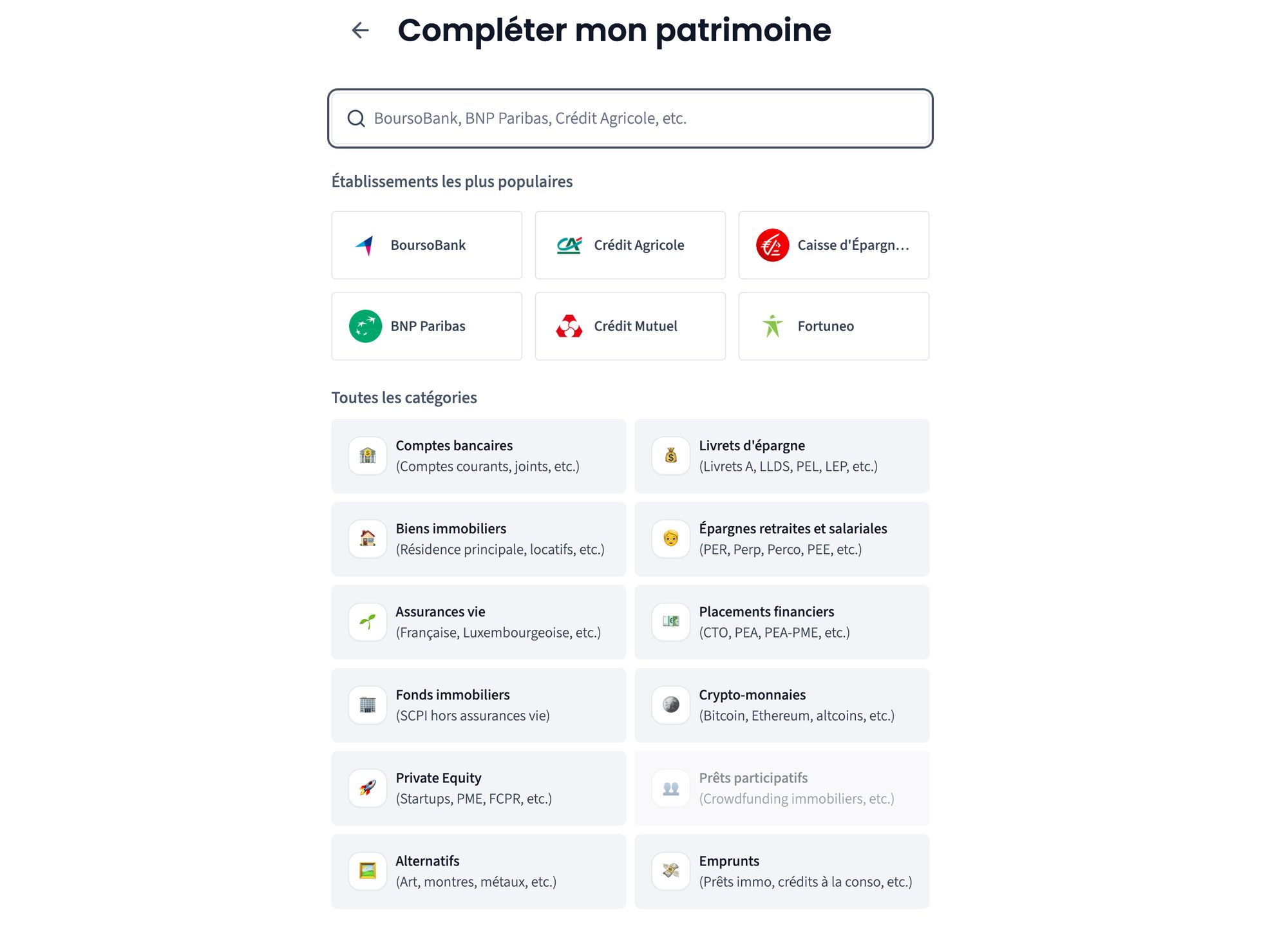Click the rocket icon for Private Equity
1288x937 pixels.
[x=368, y=788]
